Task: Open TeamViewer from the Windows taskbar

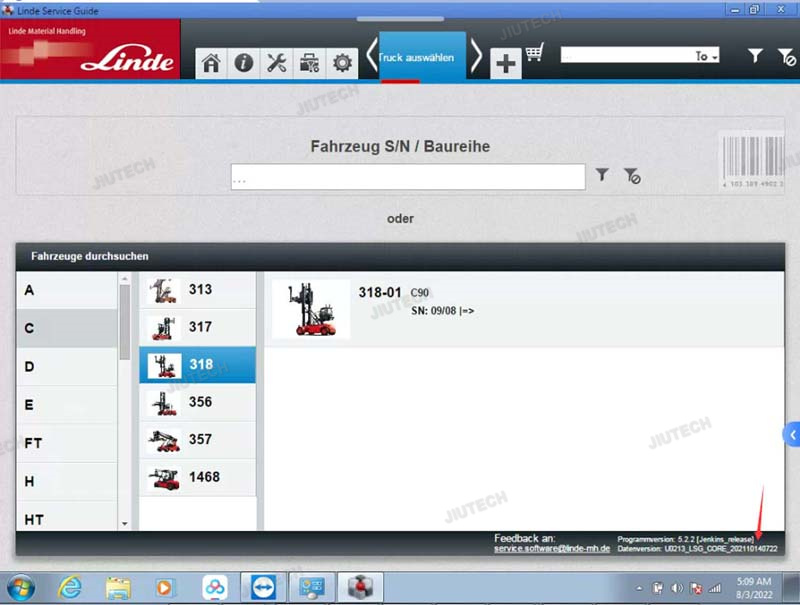Action: pyautogui.click(x=261, y=587)
